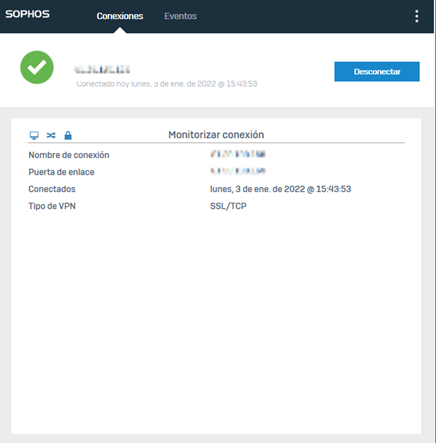Click the Tipo de VPN label
Viewport: 436px width, 443px height.
click(52, 206)
